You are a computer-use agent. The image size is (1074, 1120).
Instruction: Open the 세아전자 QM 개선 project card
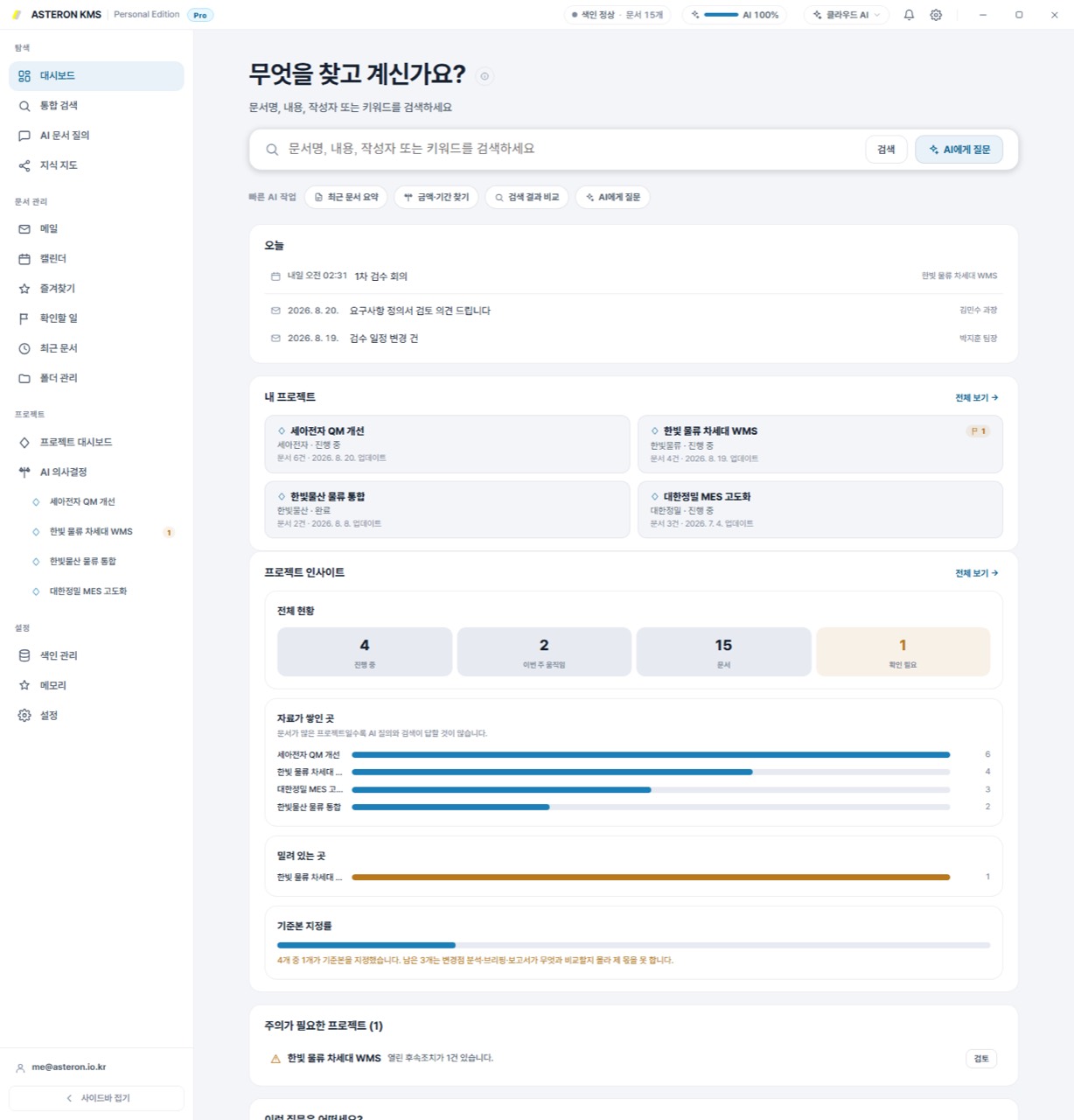(x=447, y=444)
